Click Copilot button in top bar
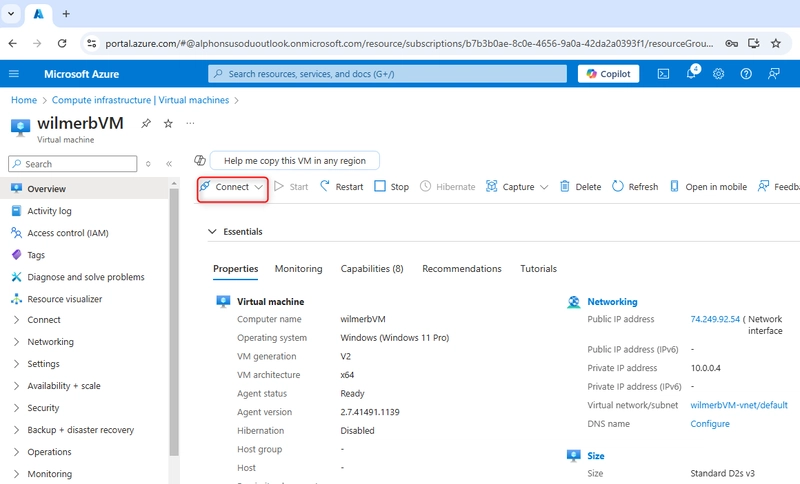Image resolution: width=800 pixels, height=484 pixels. (608, 74)
